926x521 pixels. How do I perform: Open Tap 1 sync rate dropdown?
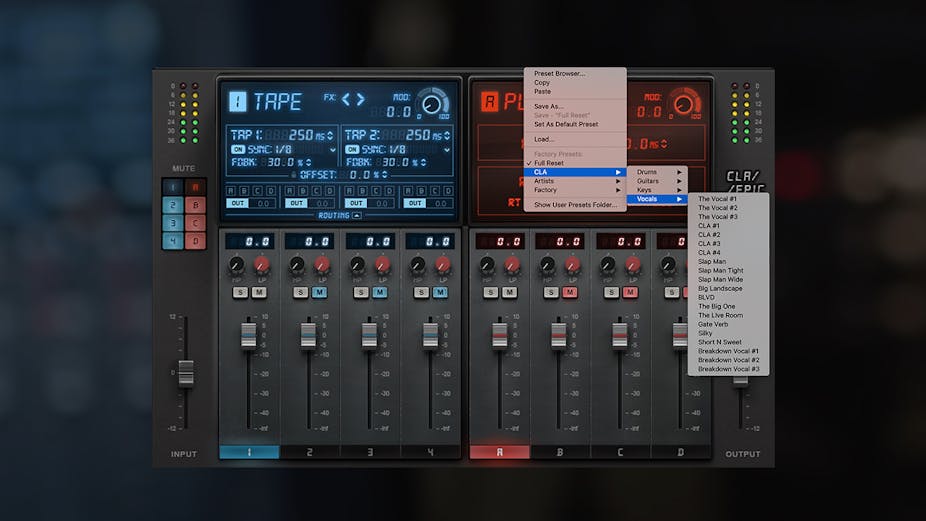334,149
